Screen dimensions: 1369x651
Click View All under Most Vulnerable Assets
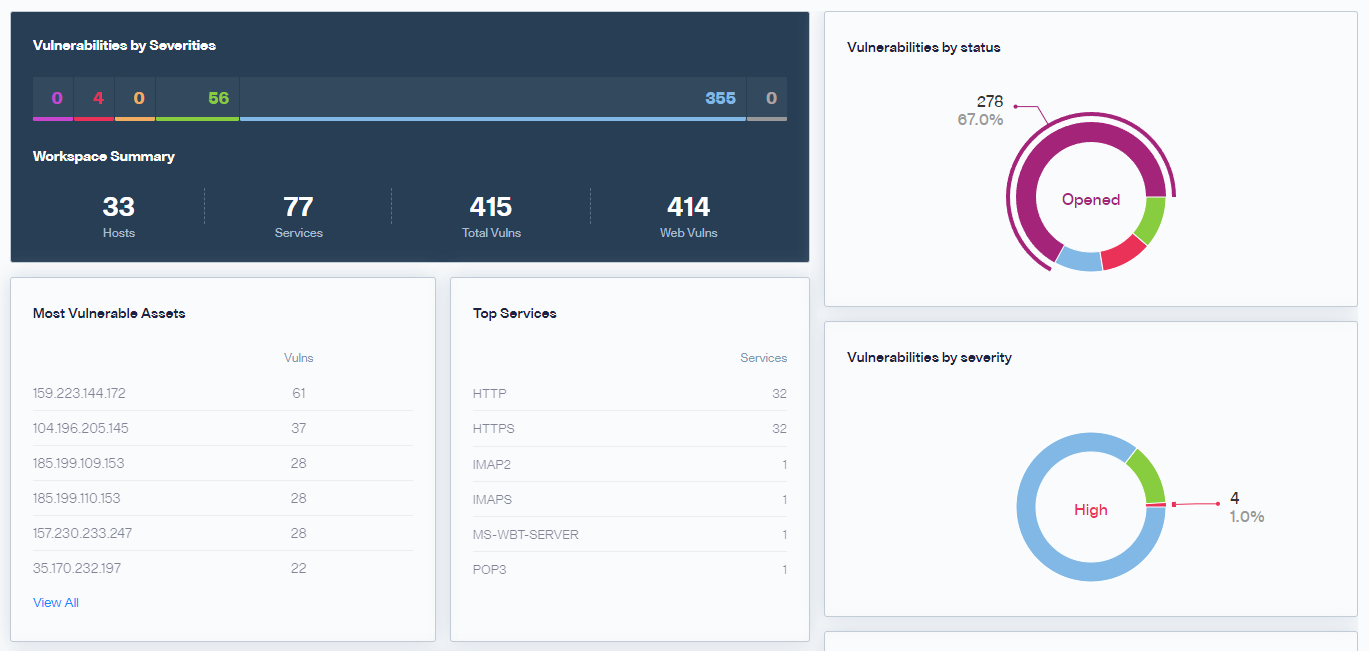click(56, 602)
